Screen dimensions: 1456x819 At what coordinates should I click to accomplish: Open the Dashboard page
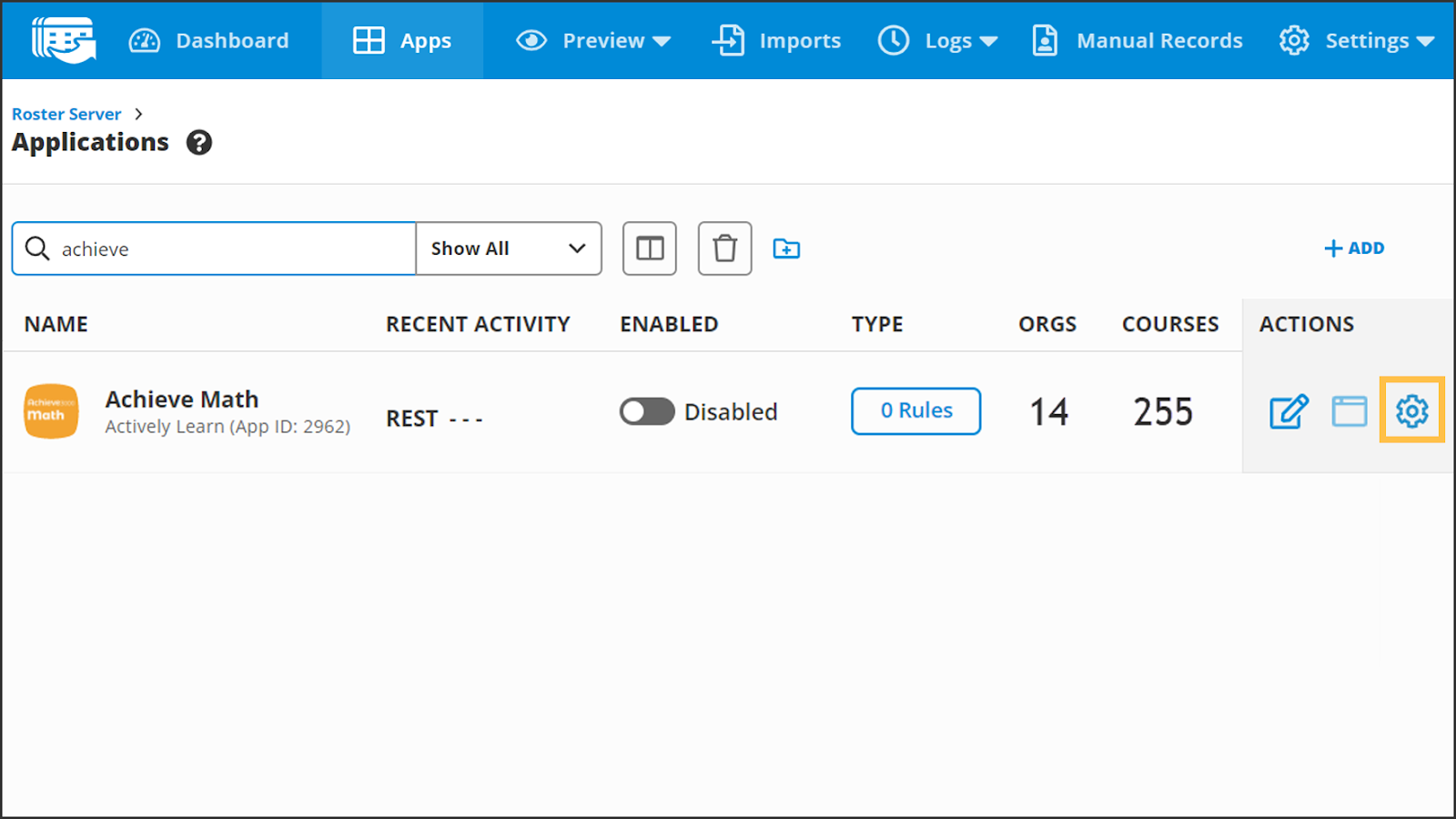[208, 41]
